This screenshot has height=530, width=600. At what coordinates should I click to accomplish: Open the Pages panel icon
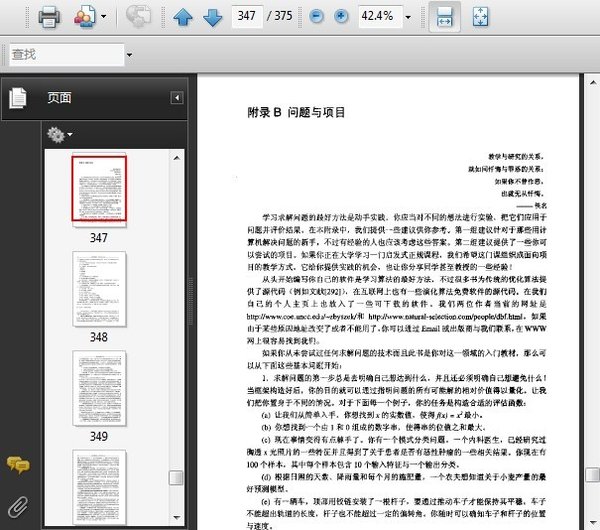coord(17,98)
